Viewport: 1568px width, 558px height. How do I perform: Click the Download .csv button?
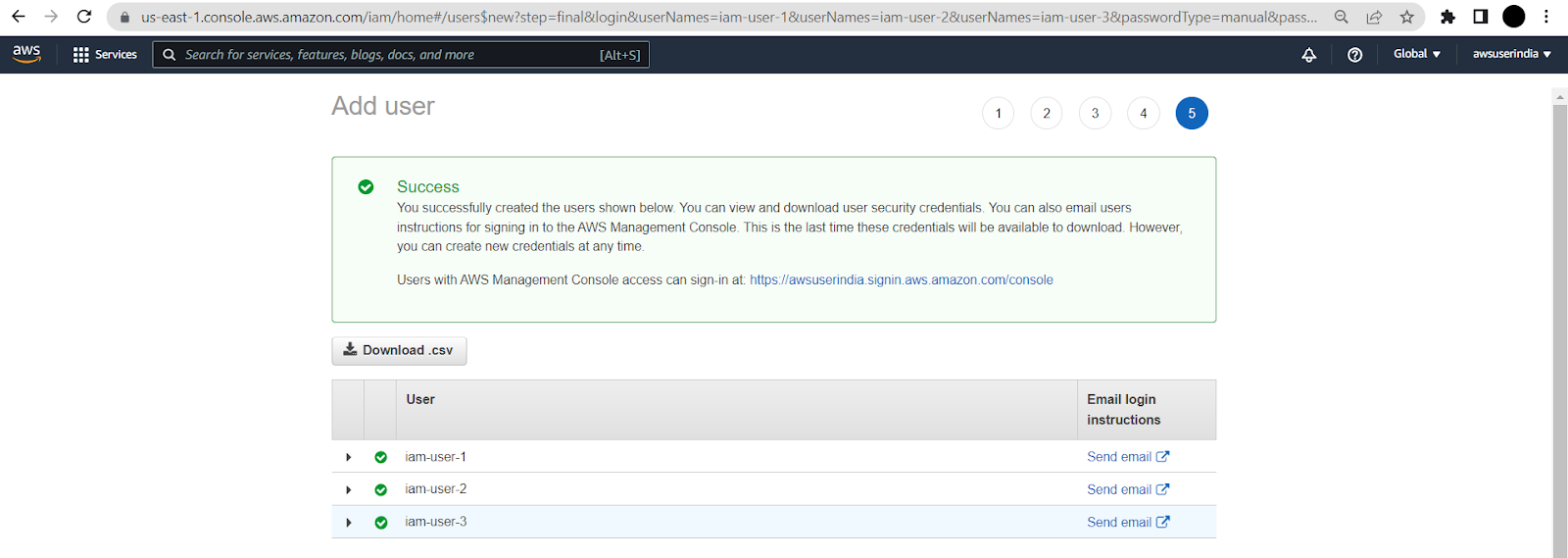click(x=399, y=350)
